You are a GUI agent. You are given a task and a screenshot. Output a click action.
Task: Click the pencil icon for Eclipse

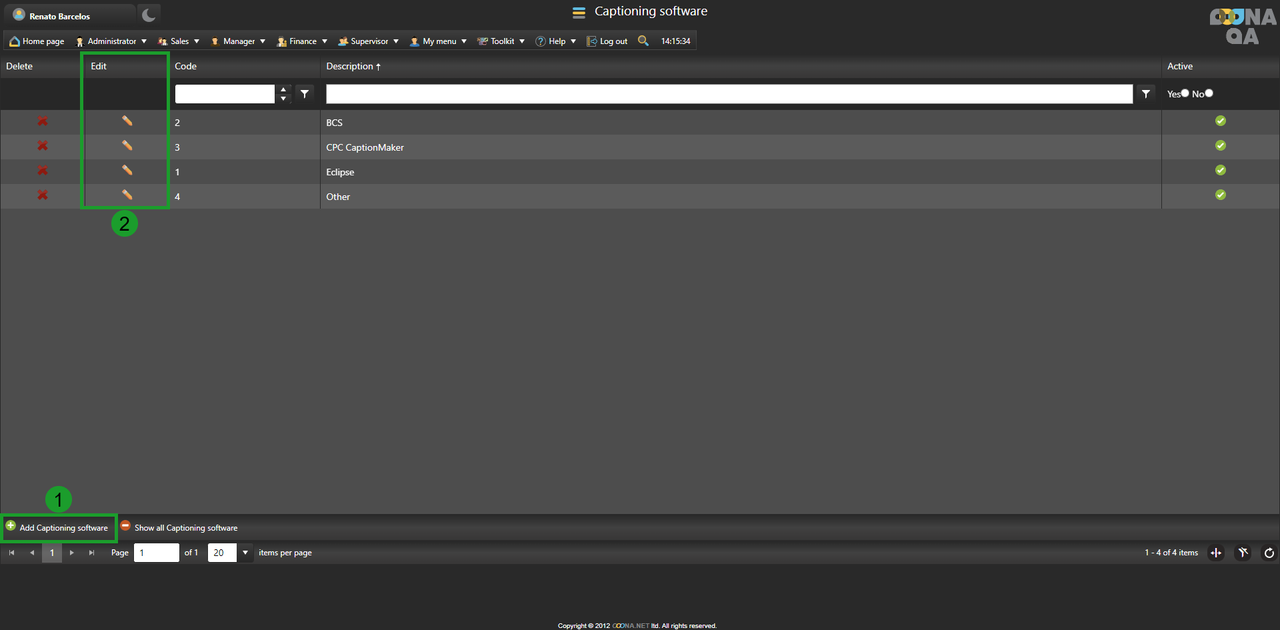(127, 171)
